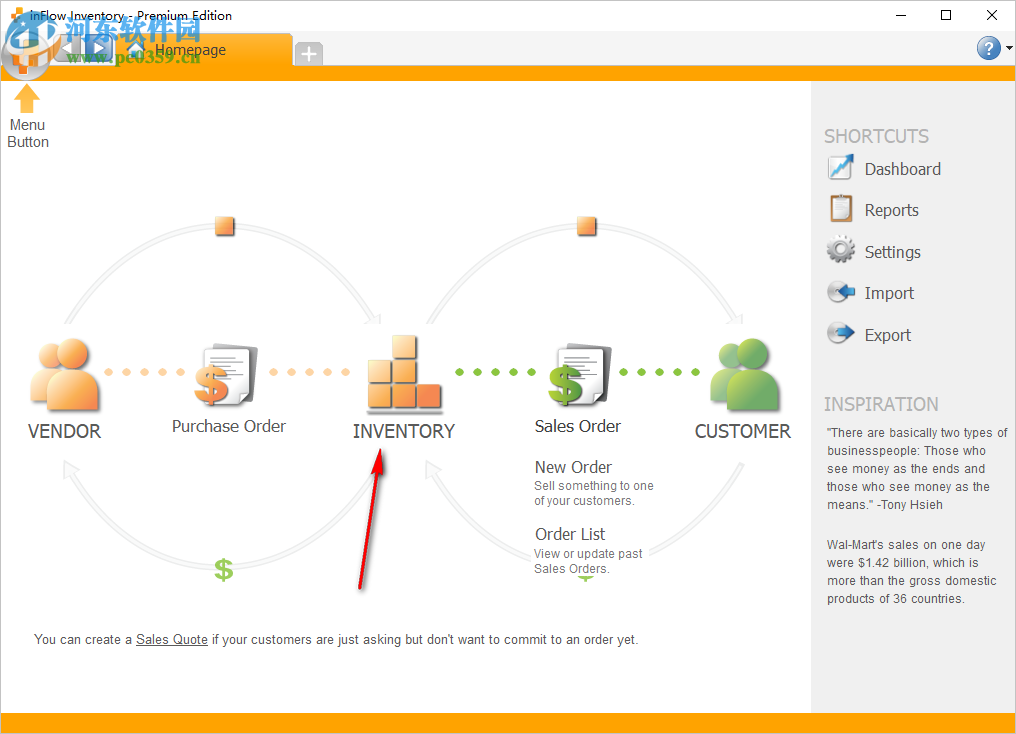Open the help question mark icon
This screenshot has width=1016, height=734.
989,48
